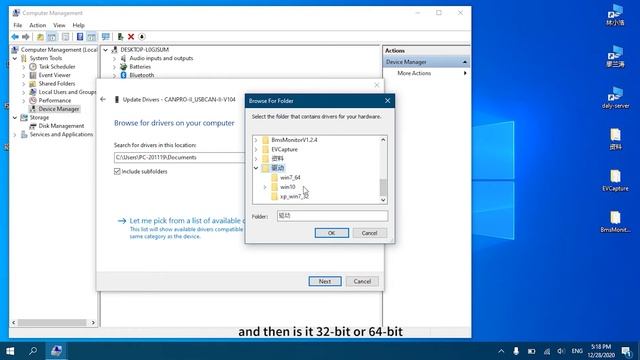
Task: Collapse the Device Manager header in Actions pane
Action: pyautogui.click(x=464, y=62)
